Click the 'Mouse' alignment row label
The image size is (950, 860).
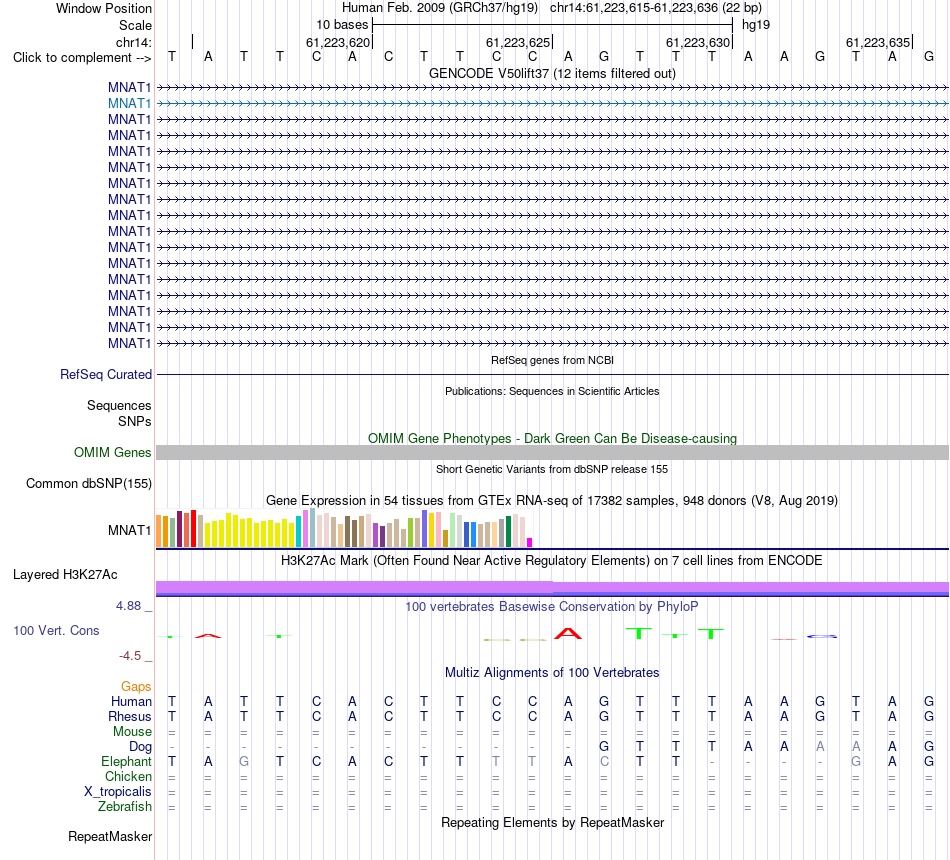click(x=133, y=732)
